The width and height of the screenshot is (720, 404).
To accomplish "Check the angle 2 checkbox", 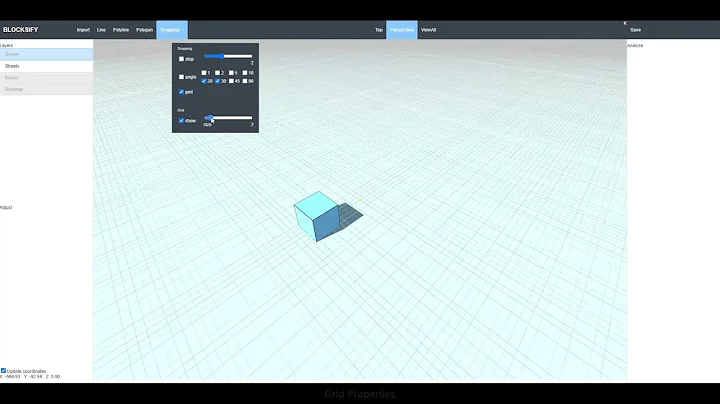I will 218,73.
